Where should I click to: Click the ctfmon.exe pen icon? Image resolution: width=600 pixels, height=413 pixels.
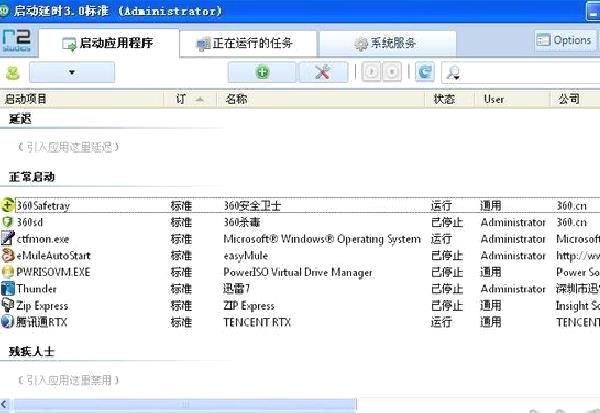pos(8,238)
